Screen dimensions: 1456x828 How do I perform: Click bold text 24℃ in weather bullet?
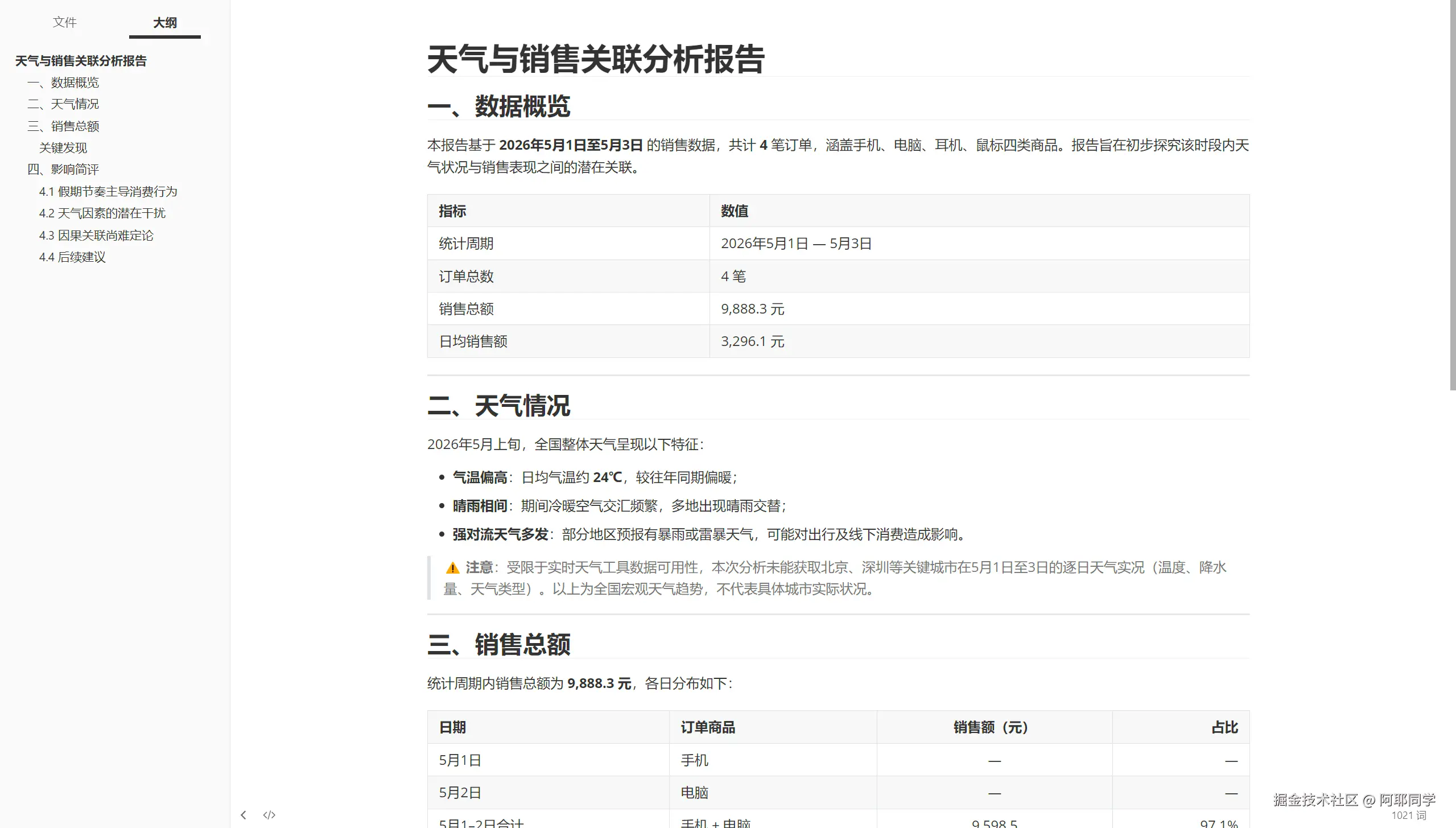point(607,477)
